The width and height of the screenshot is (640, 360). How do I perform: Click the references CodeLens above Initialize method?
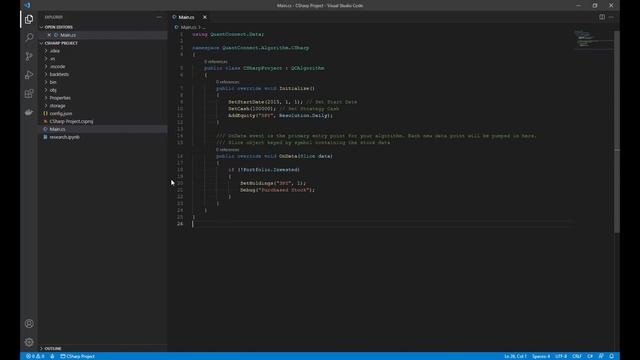coord(227,82)
